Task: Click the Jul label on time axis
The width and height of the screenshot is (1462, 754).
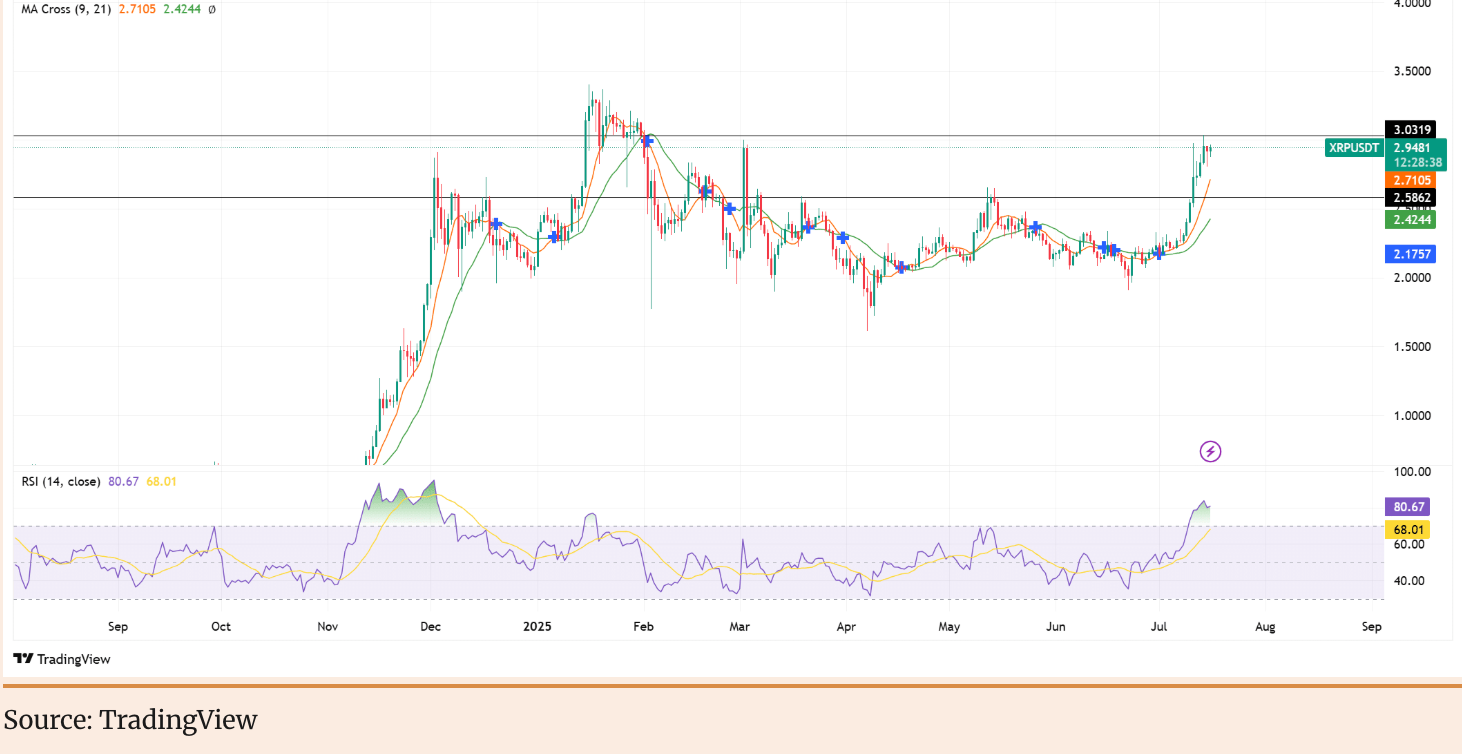Action: tap(1158, 627)
